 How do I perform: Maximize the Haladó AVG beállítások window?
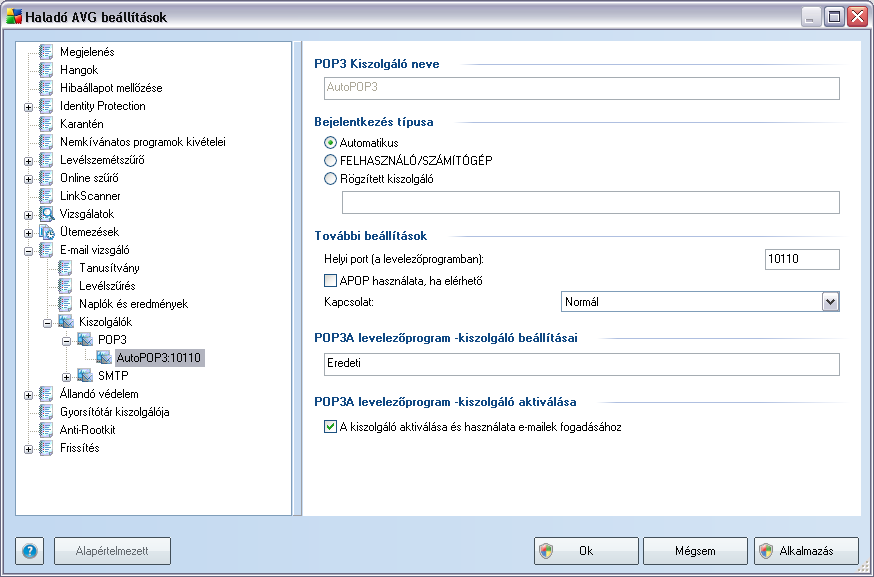click(x=834, y=17)
